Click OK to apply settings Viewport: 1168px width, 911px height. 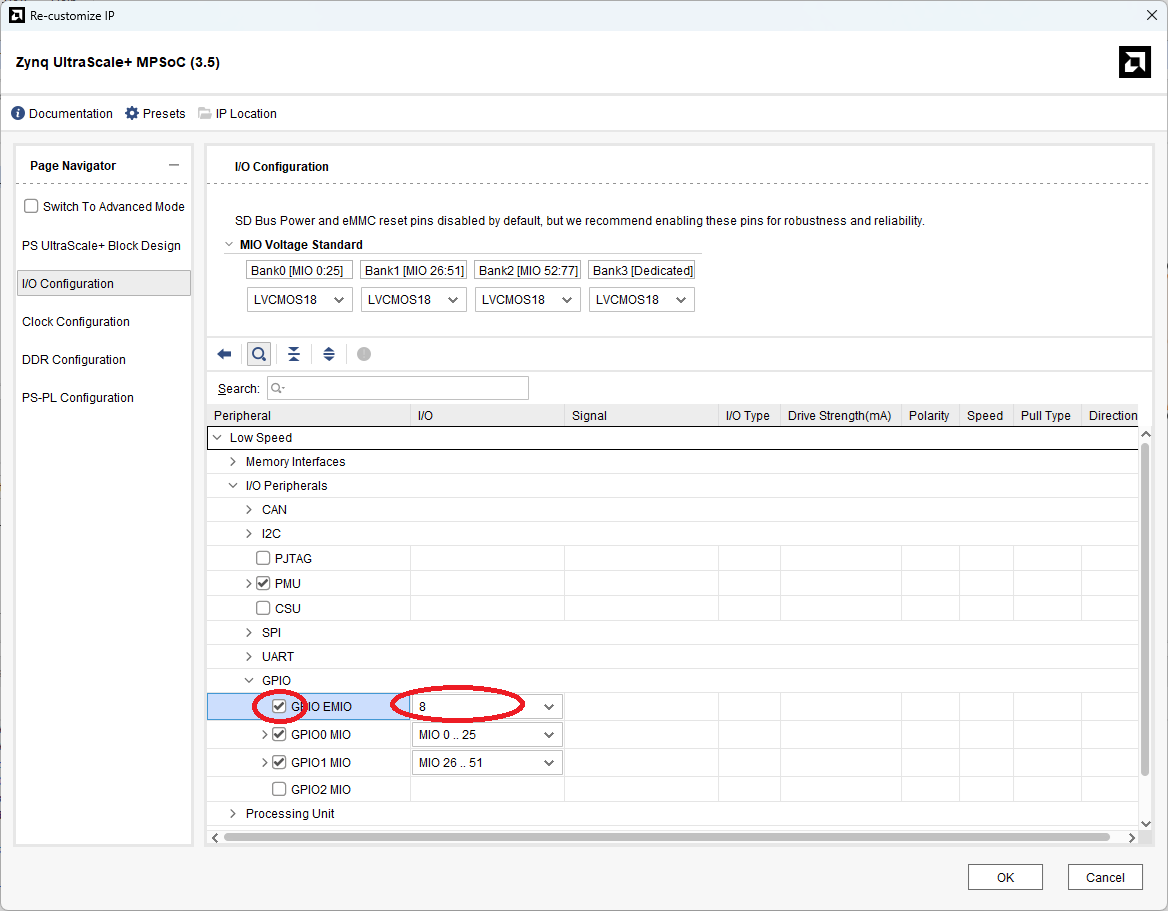(x=1005, y=877)
